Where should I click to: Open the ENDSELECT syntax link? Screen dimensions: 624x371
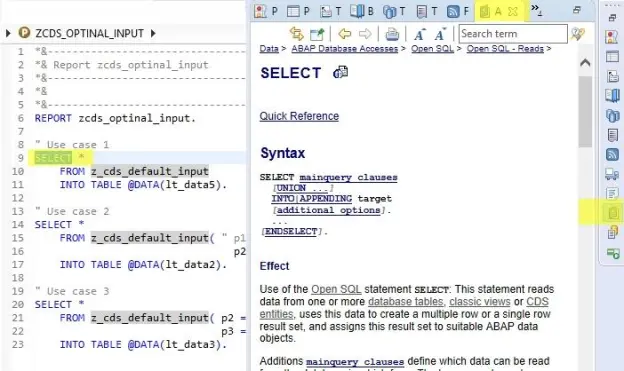point(291,231)
